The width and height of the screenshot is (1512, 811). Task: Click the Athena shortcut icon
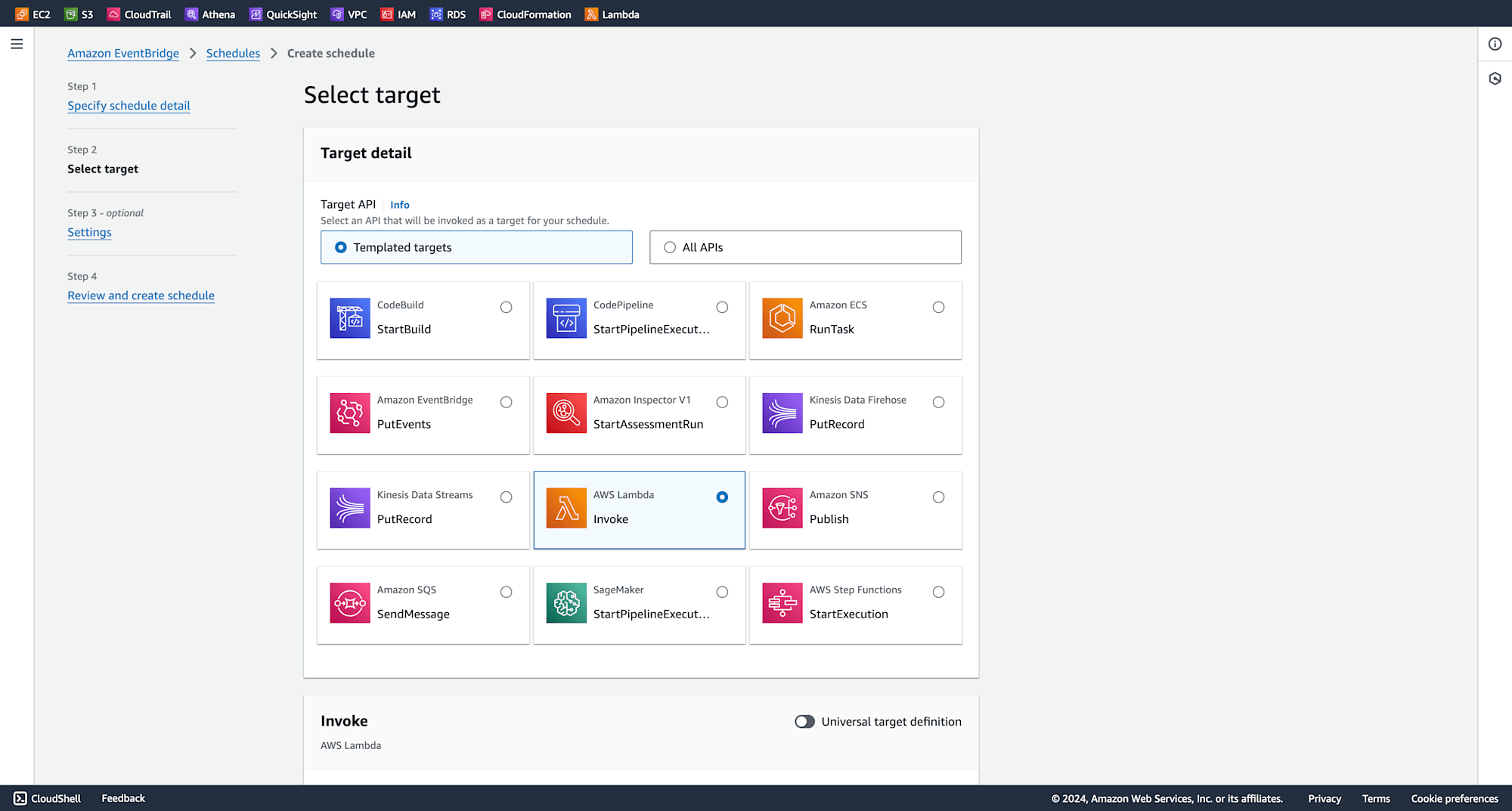coord(191,14)
